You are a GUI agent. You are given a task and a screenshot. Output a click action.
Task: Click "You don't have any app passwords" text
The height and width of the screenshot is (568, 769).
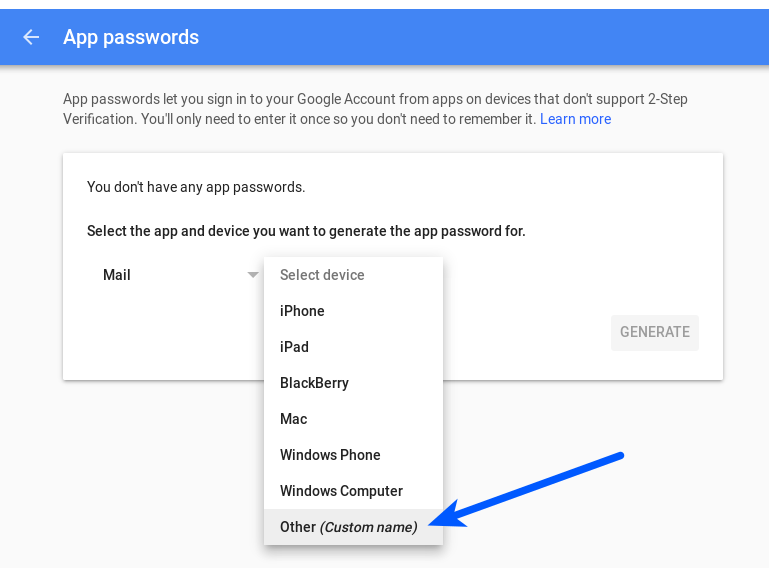click(196, 187)
